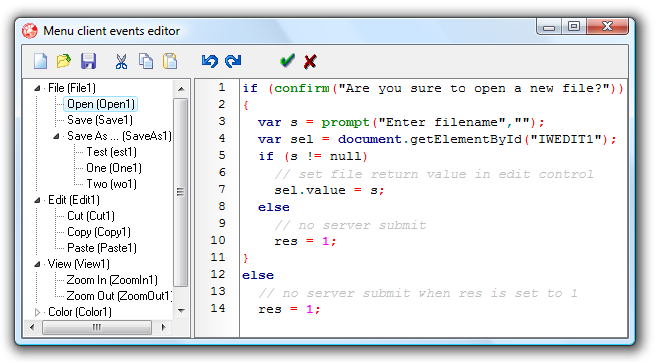Select the Edit (Edit1) tree item
This screenshot has width=655, height=362.
[74, 200]
